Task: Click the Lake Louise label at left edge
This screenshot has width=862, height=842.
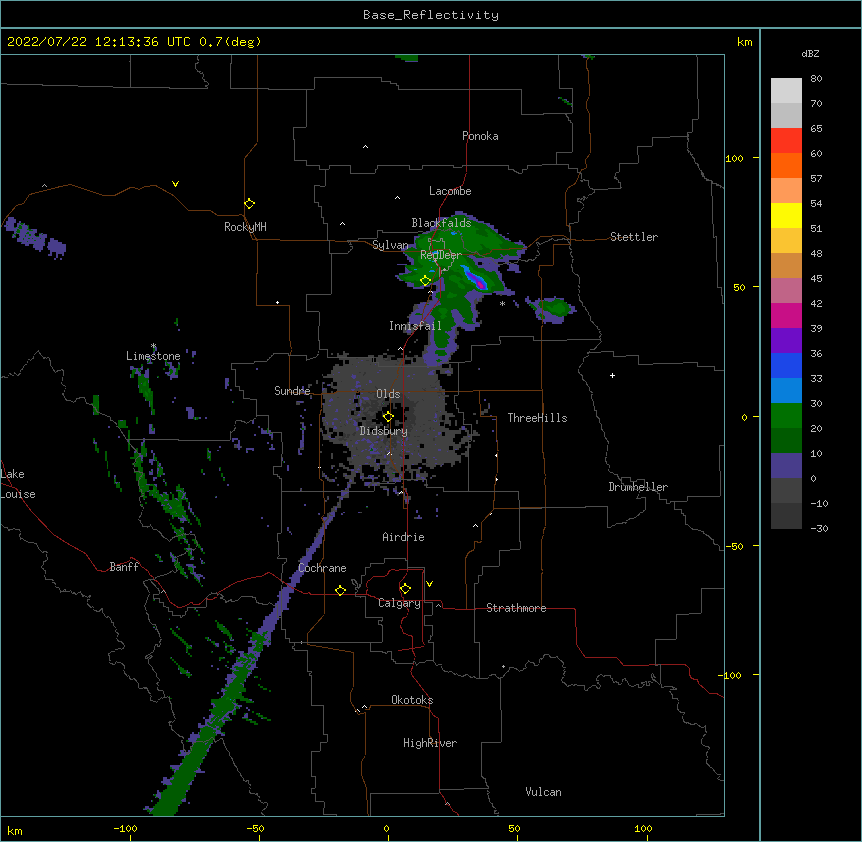Action: click(18, 484)
